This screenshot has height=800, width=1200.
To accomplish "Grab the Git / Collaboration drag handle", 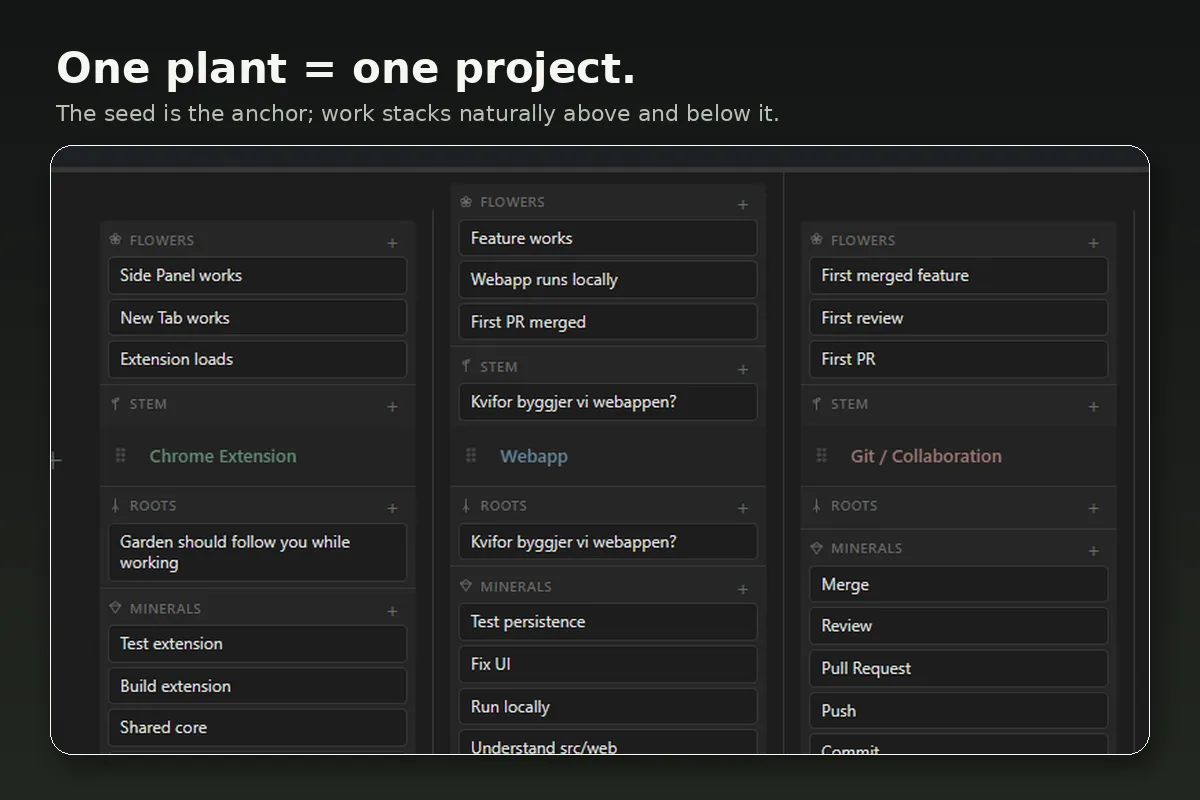I will (822, 456).
